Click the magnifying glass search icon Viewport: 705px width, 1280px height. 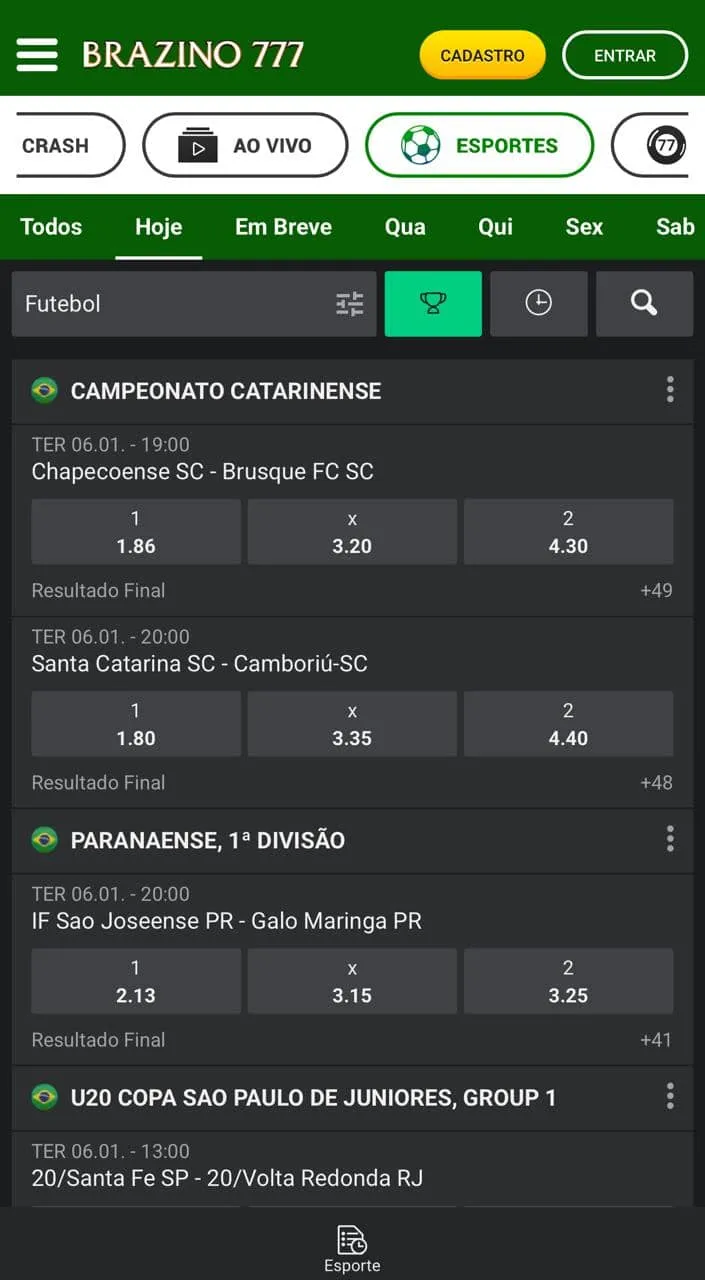644,303
